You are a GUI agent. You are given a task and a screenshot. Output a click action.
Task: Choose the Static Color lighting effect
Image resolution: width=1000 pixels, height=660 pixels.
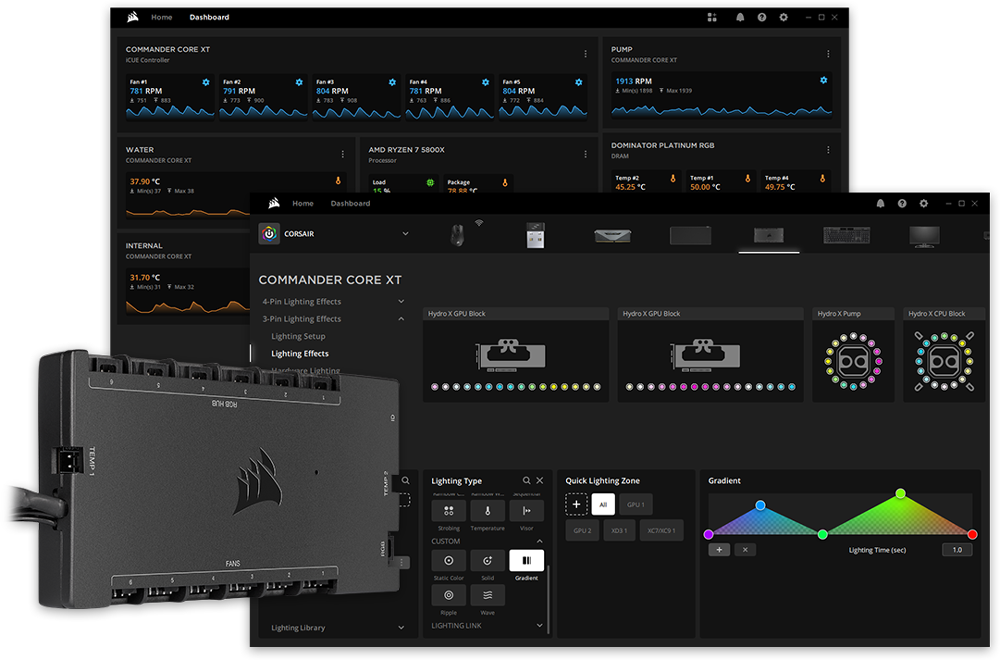pyautogui.click(x=449, y=561)
